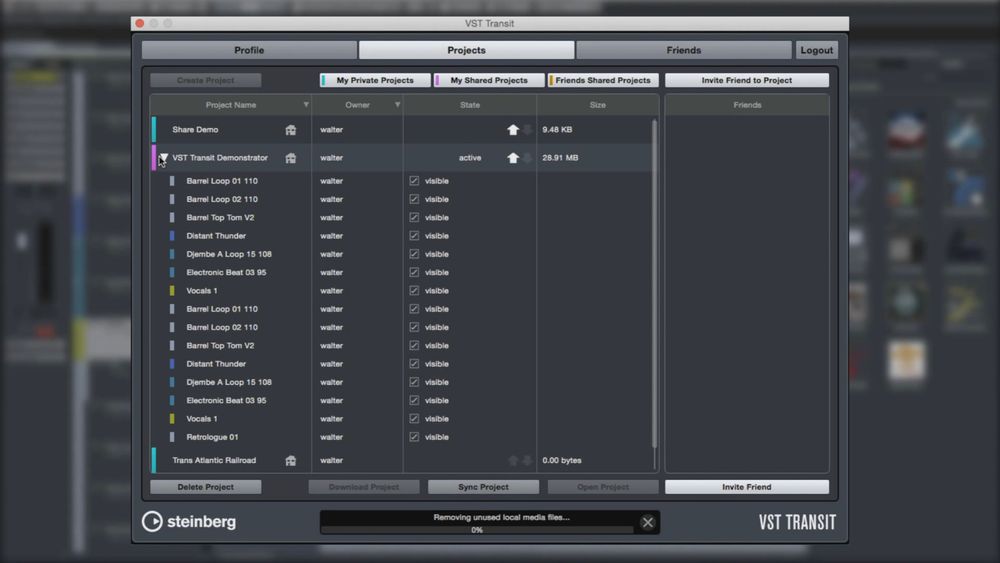1000x563 pixels.
Task: Click the greyed Create Project button
Action: tap(205, 80)
